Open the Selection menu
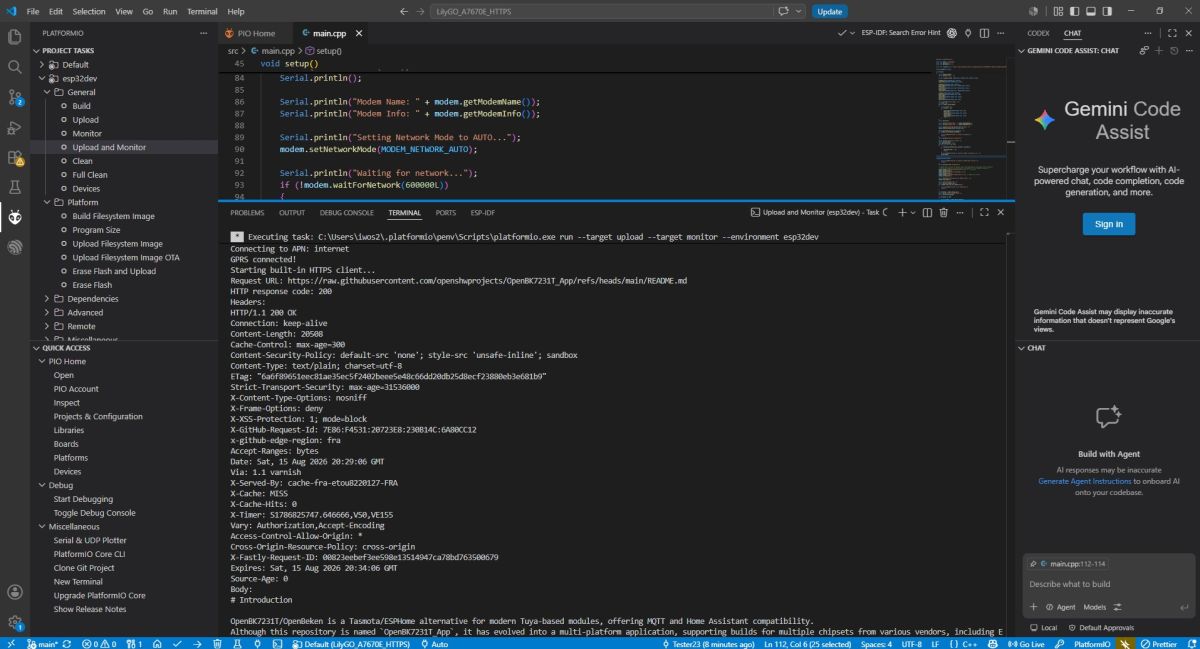 pyautogui.click(x=89, y=11)
